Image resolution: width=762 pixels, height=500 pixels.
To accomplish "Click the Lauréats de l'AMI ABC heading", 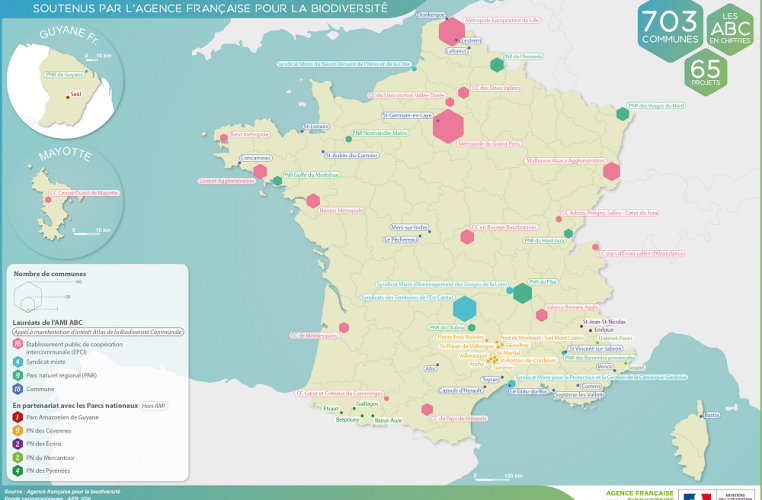I will tap(48, 322).
